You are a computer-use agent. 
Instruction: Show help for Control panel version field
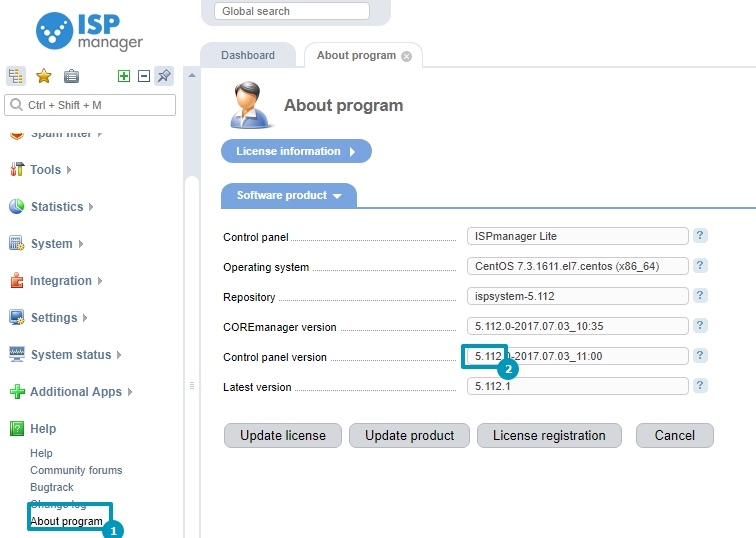pos(700,356)
